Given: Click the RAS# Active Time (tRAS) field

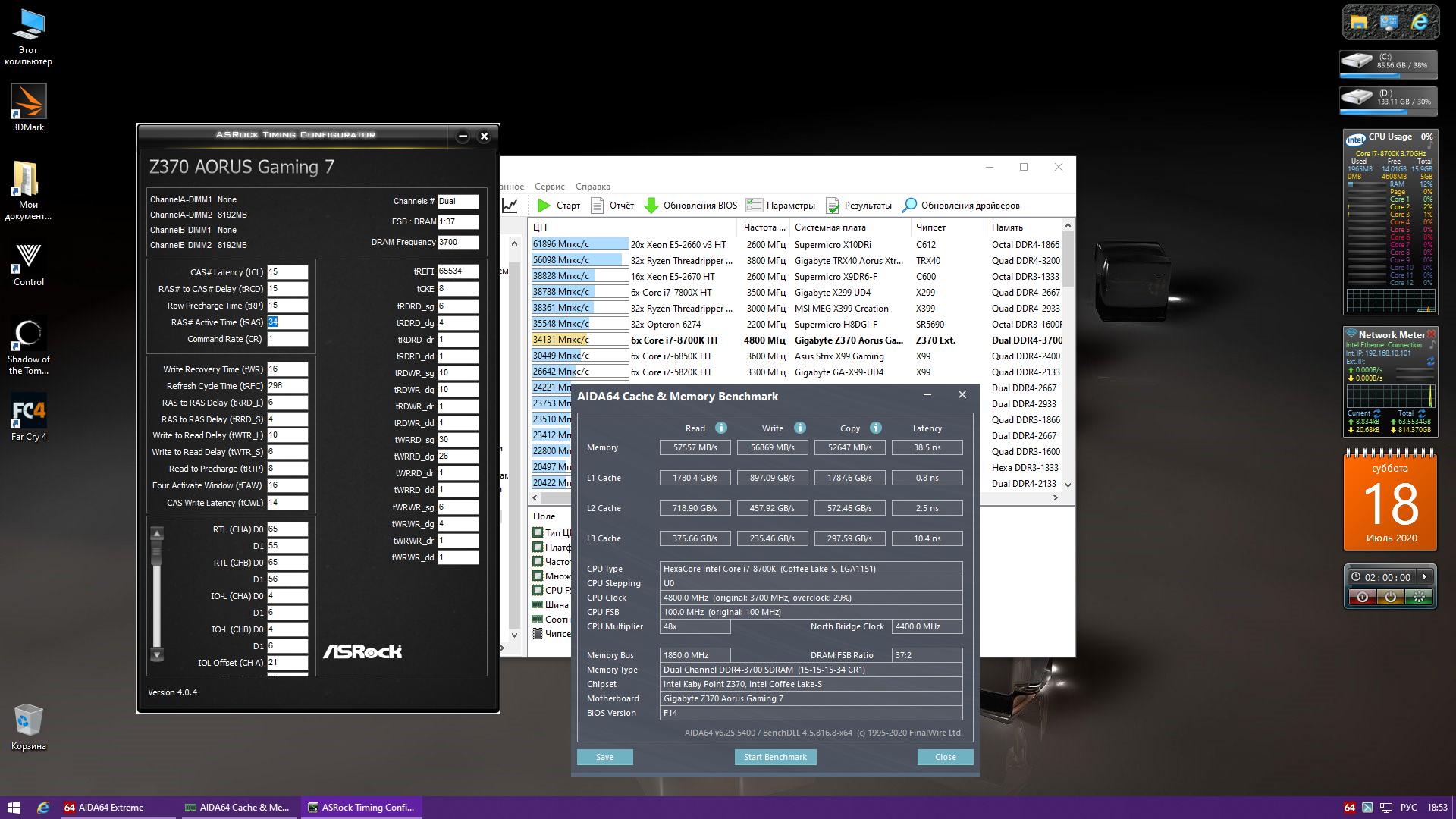Looking at the screenshot, I should coord(287,322).
